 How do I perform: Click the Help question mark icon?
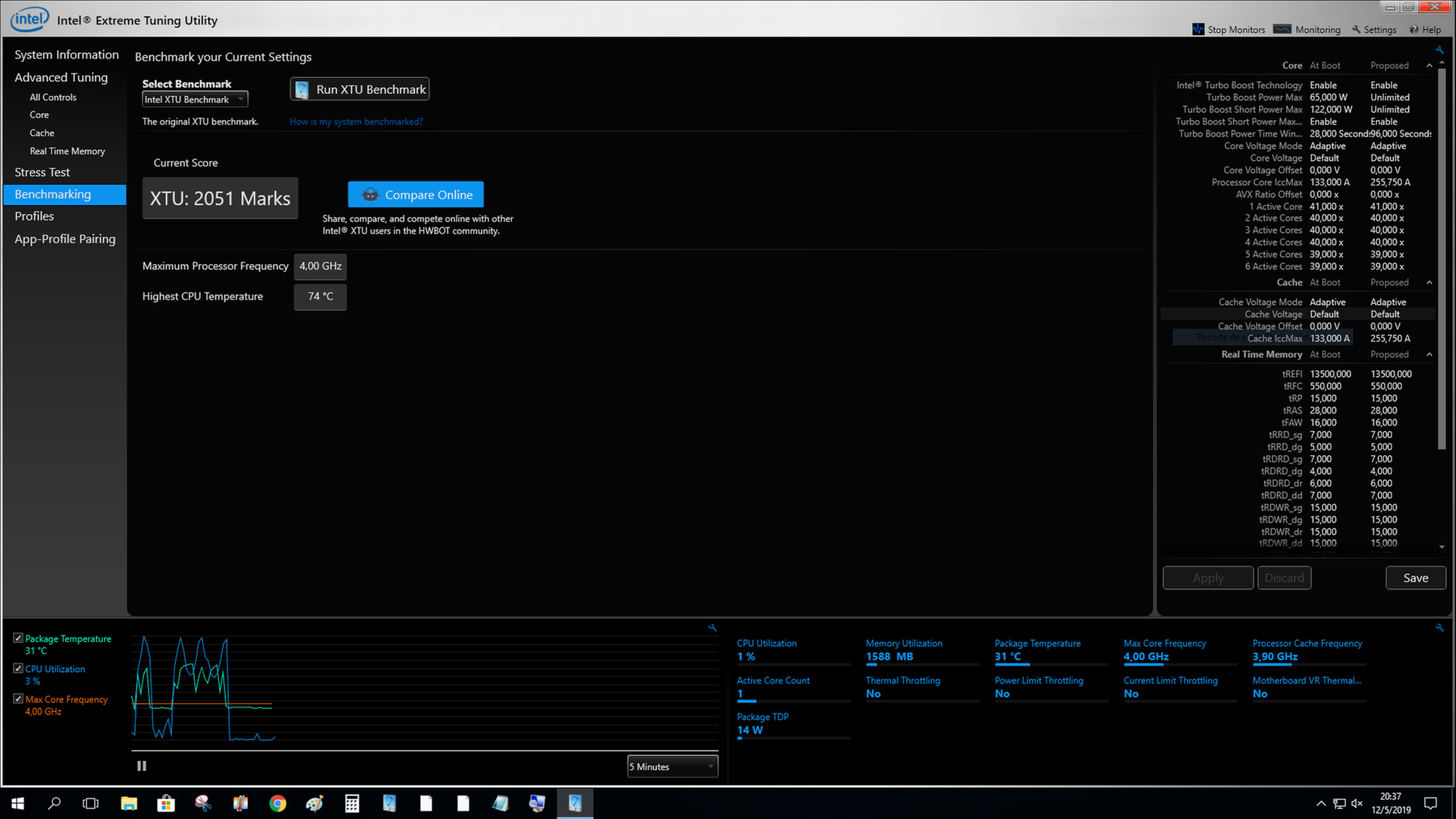click(1414, 30)
